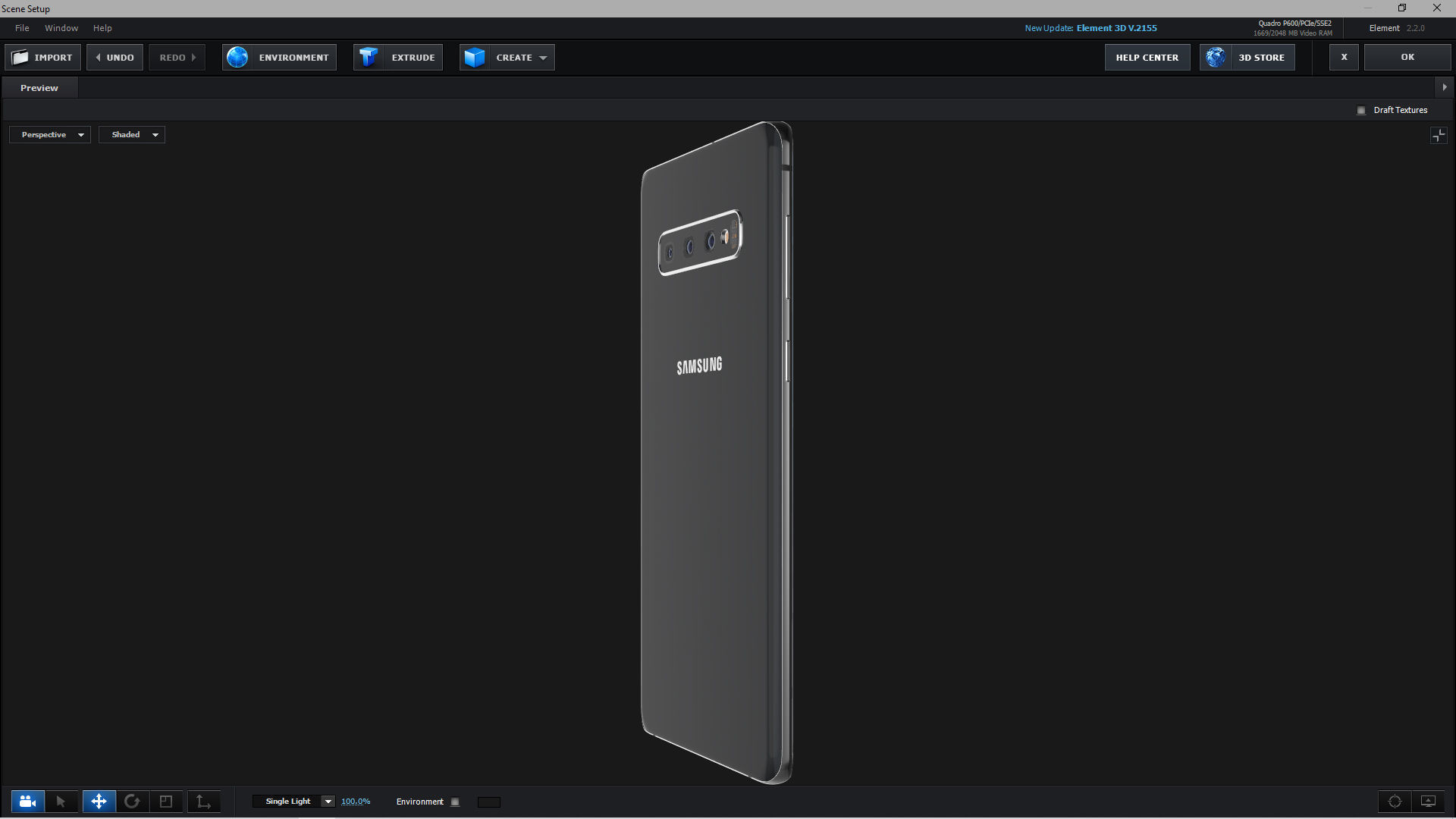Select the arrow selection tool

pyautogui.click(x=61, y=802)
